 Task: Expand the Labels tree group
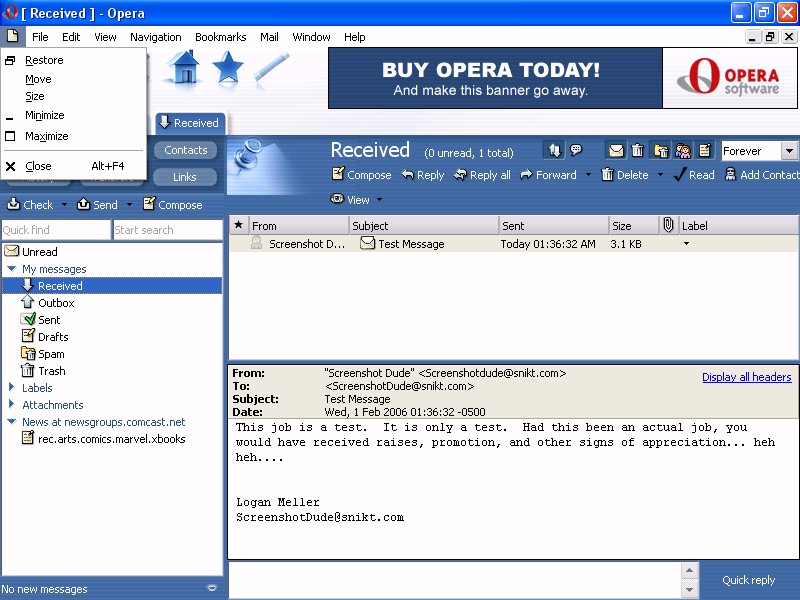11,387
